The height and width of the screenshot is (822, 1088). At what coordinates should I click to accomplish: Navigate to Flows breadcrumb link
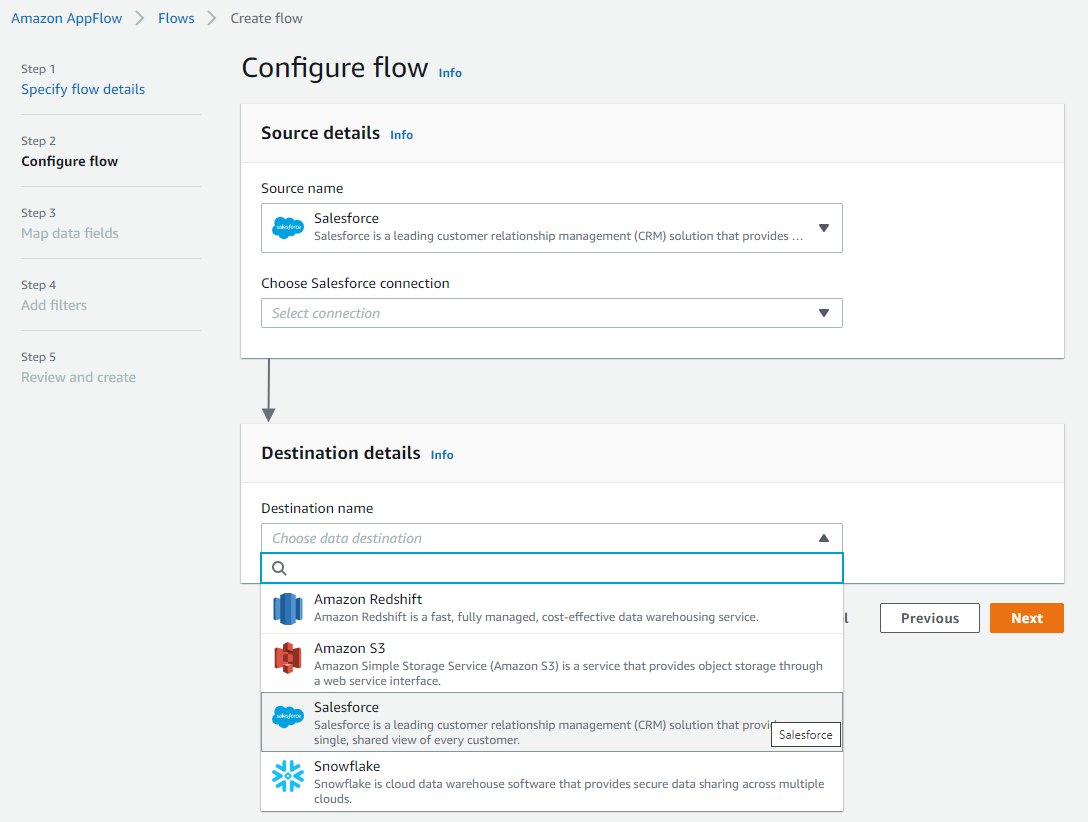[176, 18]
